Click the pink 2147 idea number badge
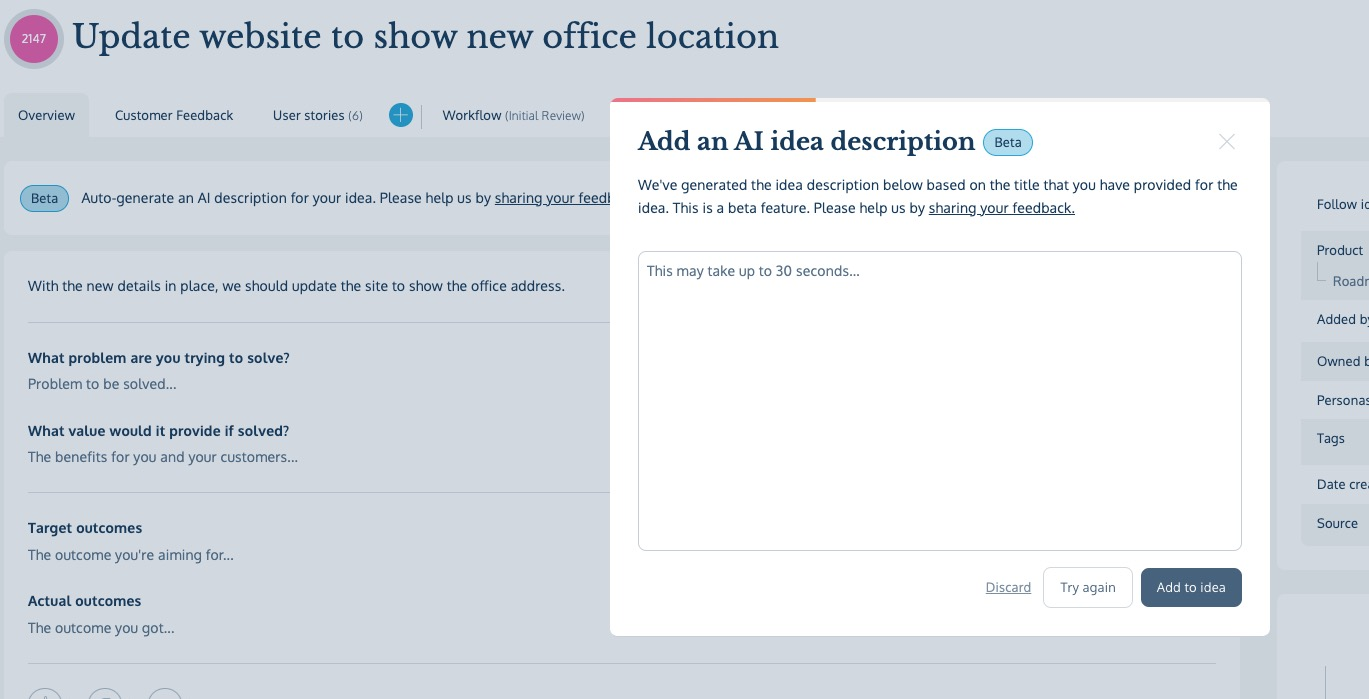Image resolution: width=1369 pixels, height=699 pixels. 33,38
